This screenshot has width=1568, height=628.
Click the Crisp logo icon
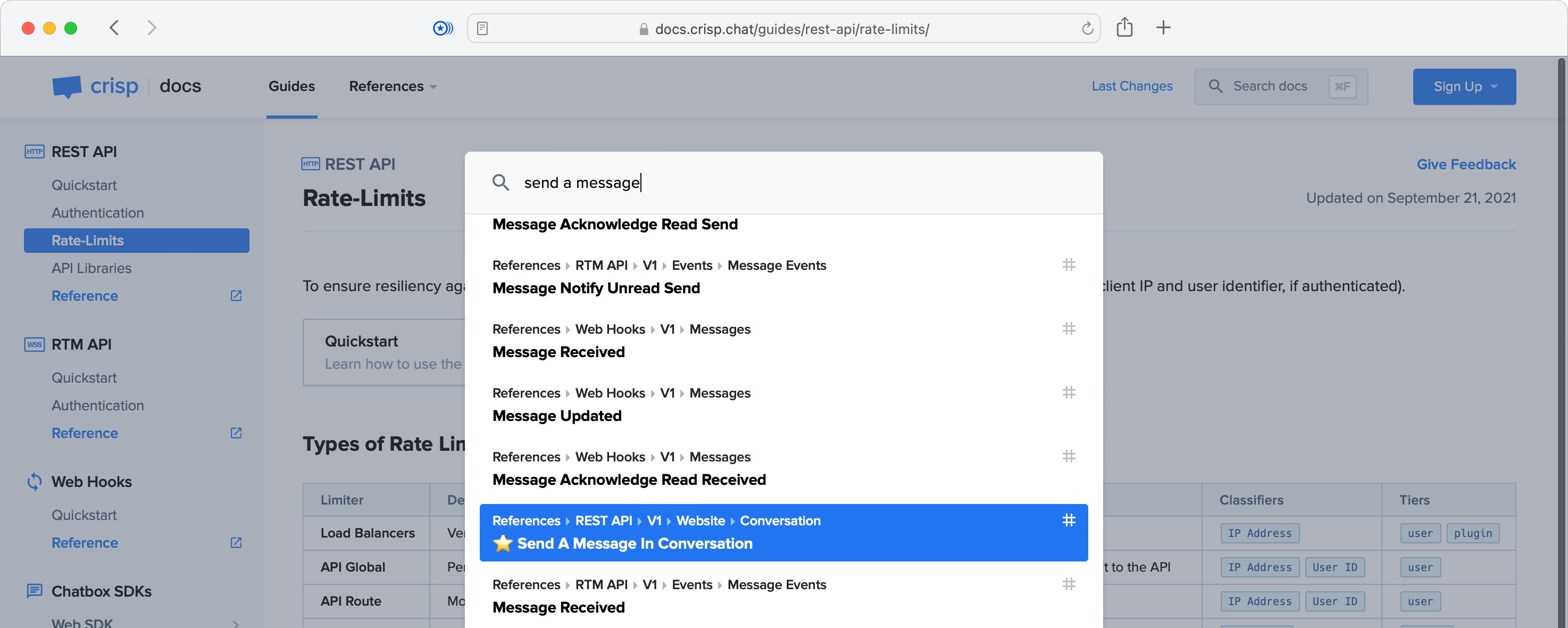coord(67,87)
